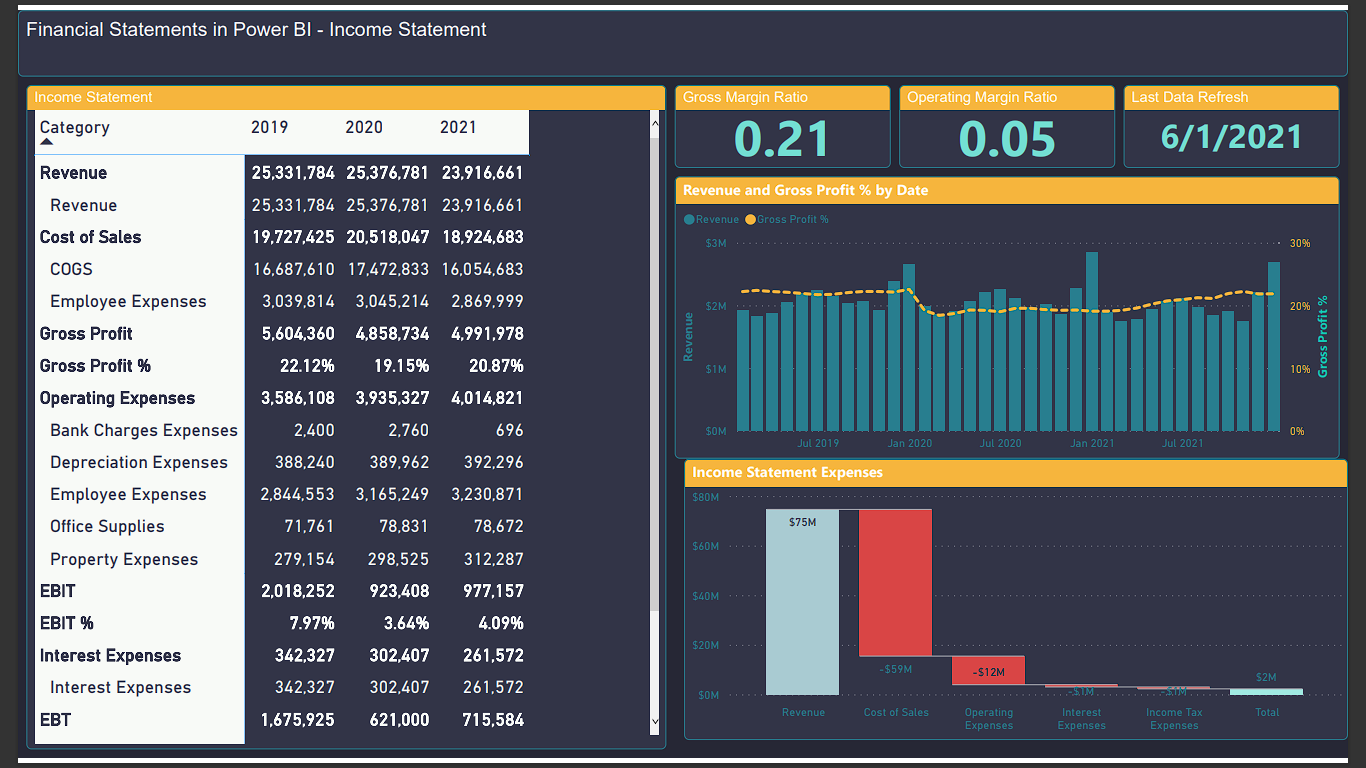1366x768 pixels.
Task: Click the Last Data Refresh card
Action: (x=1231, y=127)
